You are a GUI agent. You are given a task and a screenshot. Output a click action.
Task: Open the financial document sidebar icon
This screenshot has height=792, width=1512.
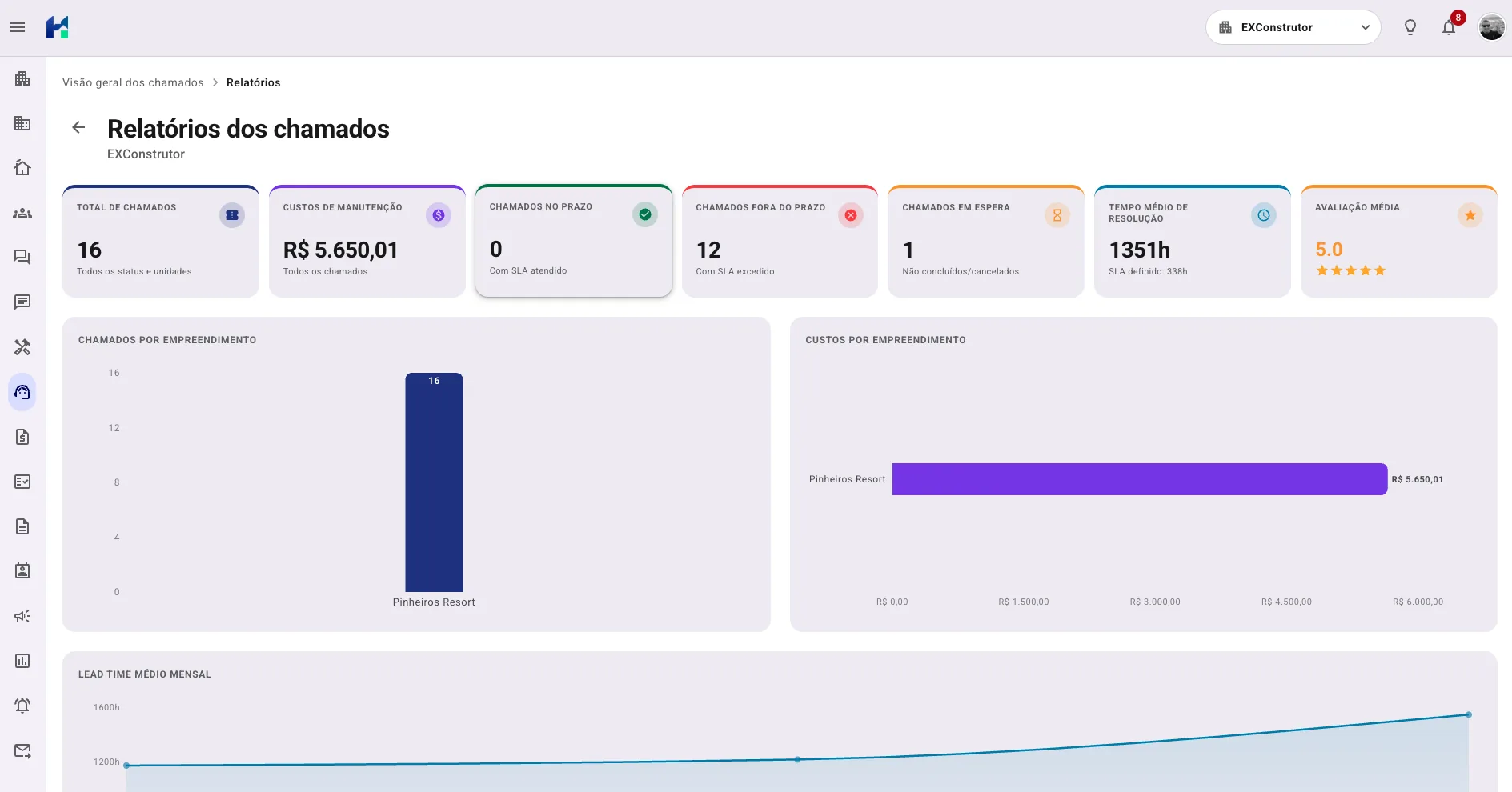[22, 437]
